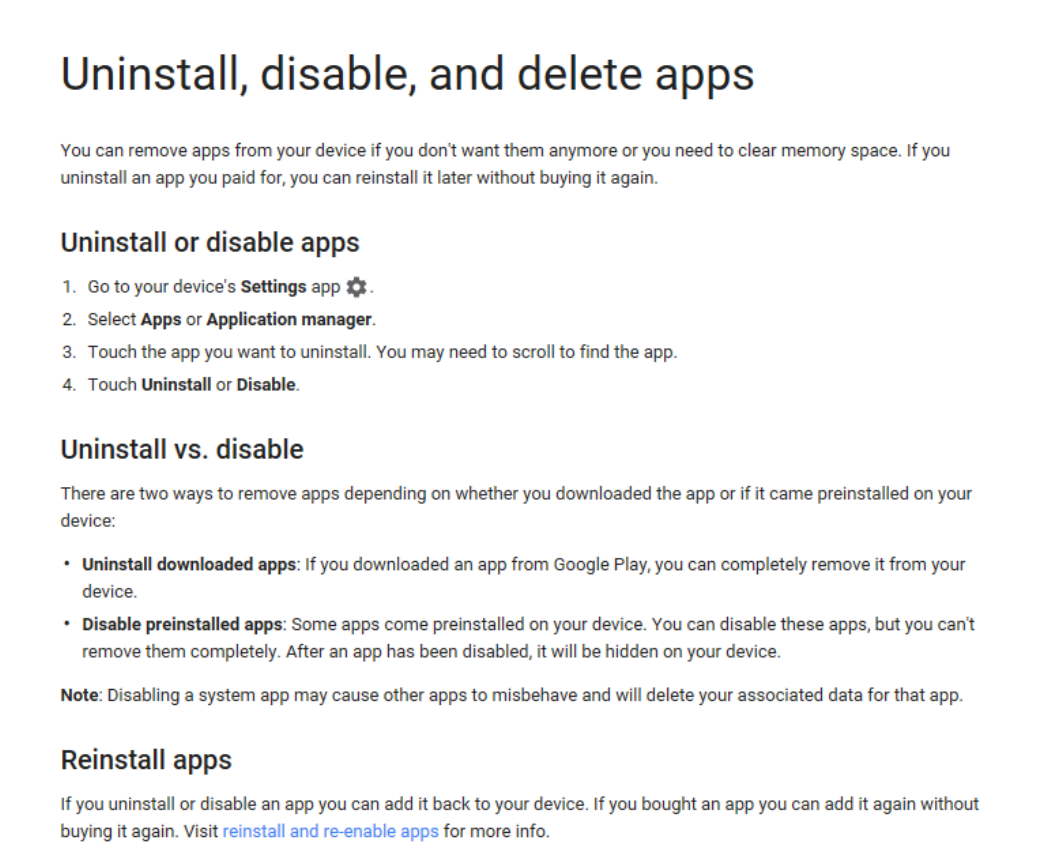Viewport: 1047px width, 866px height.
Task: Click the bold word Settings in step one
Action: (273, 287)
